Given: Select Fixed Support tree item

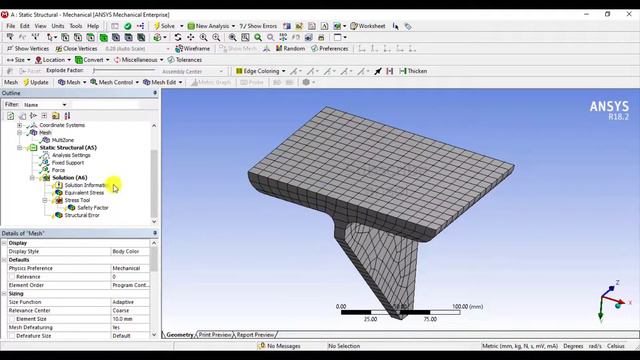Looking at the screenshot, I should [67, 162].
